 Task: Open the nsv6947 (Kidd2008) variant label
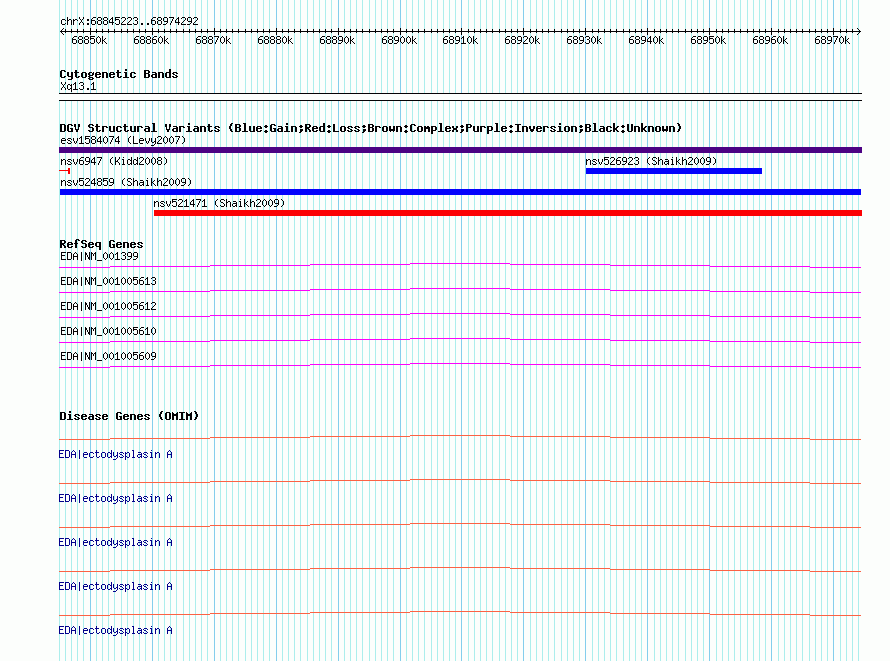(x=114, y=161)
